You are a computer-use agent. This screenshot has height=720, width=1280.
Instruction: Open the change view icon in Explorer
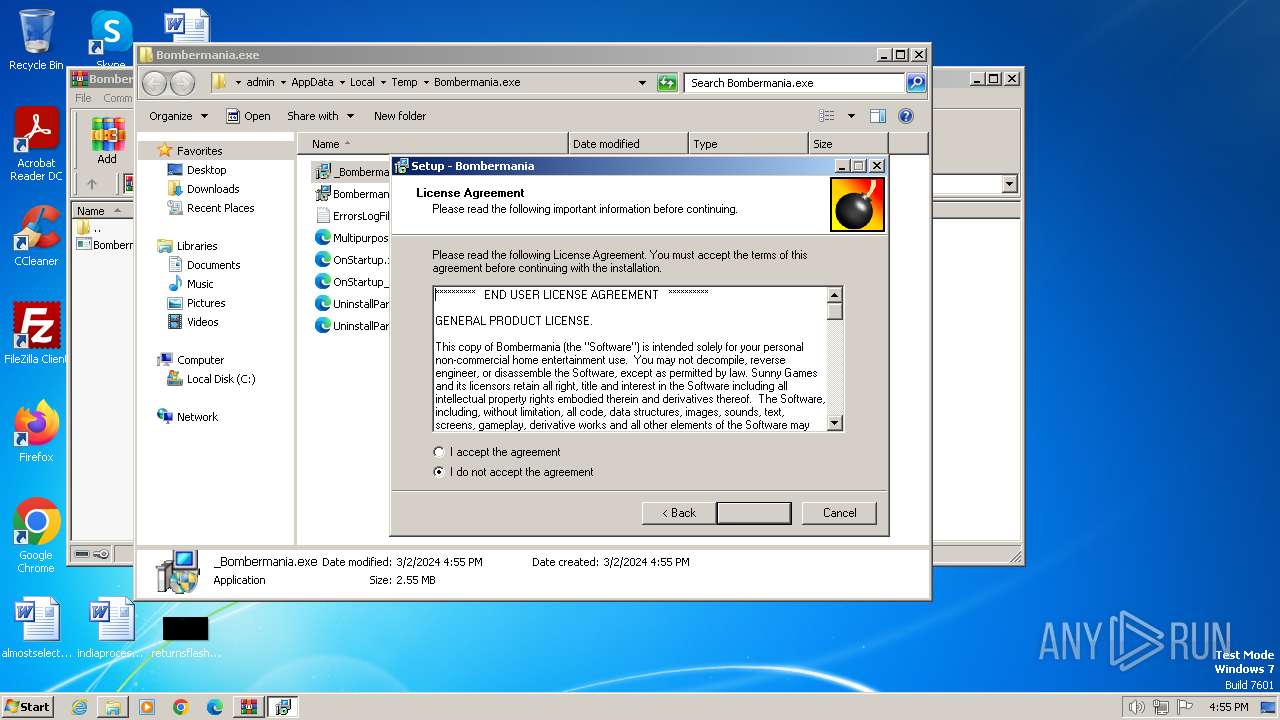(827, 116)
